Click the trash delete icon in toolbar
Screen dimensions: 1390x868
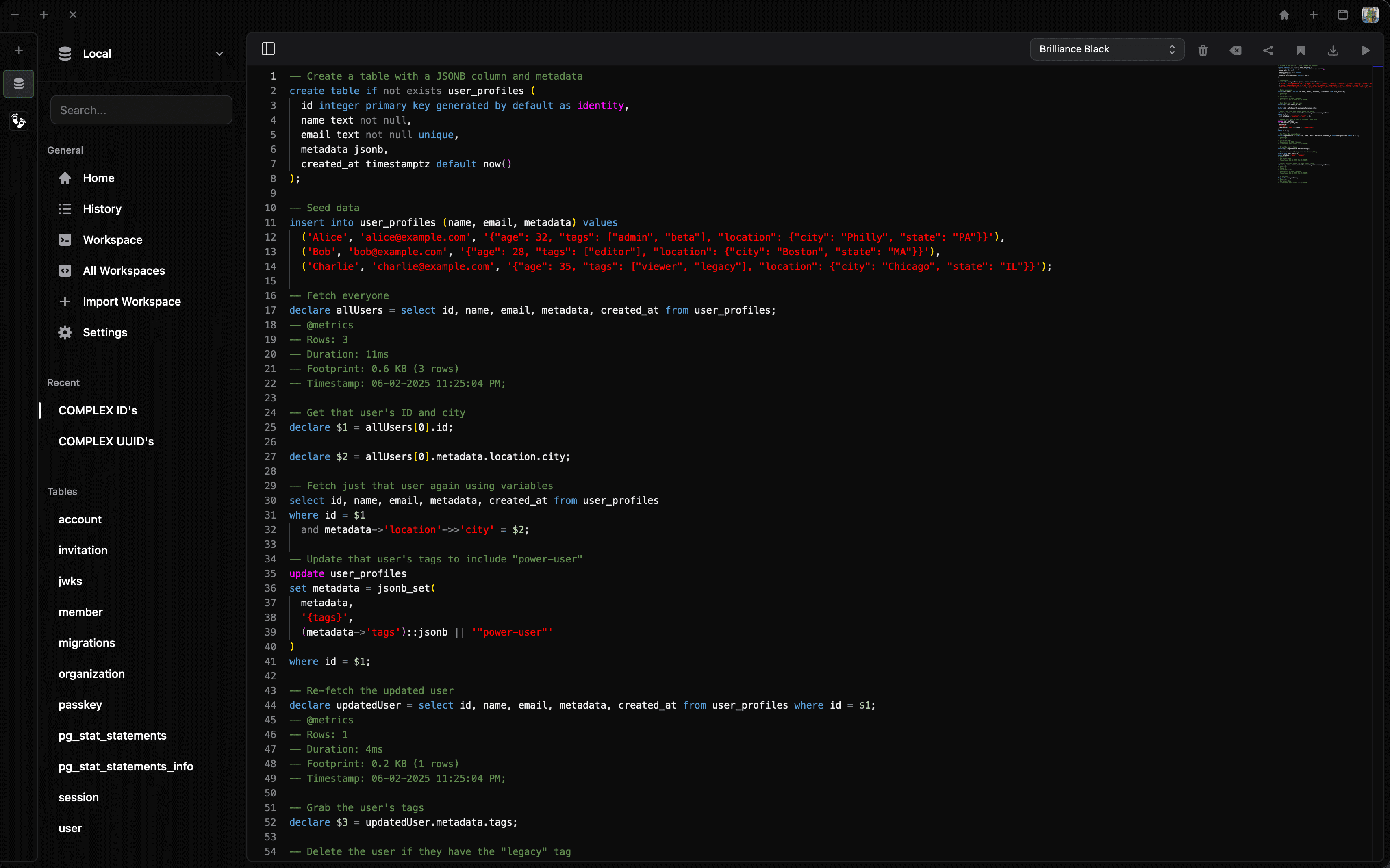(x=1203, y=50)
